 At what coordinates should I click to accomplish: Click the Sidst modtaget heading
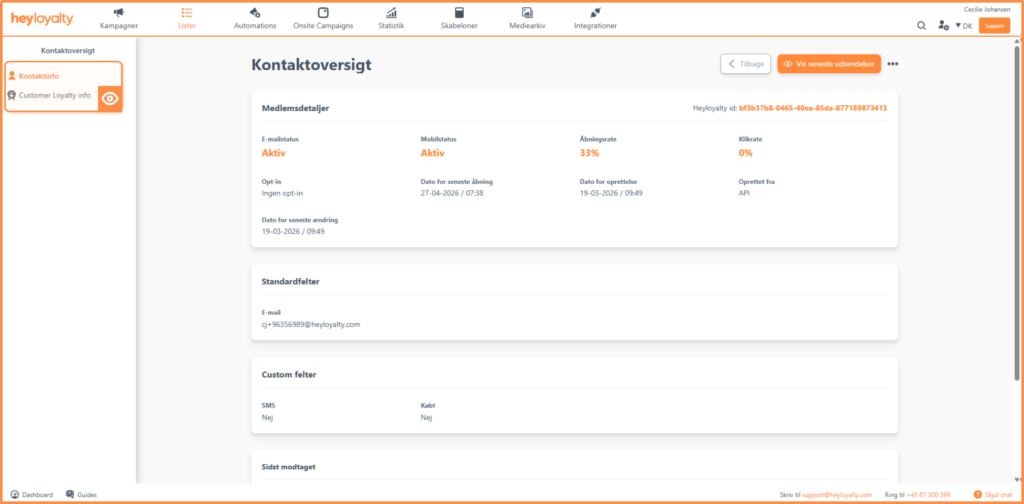click(289, 467)
